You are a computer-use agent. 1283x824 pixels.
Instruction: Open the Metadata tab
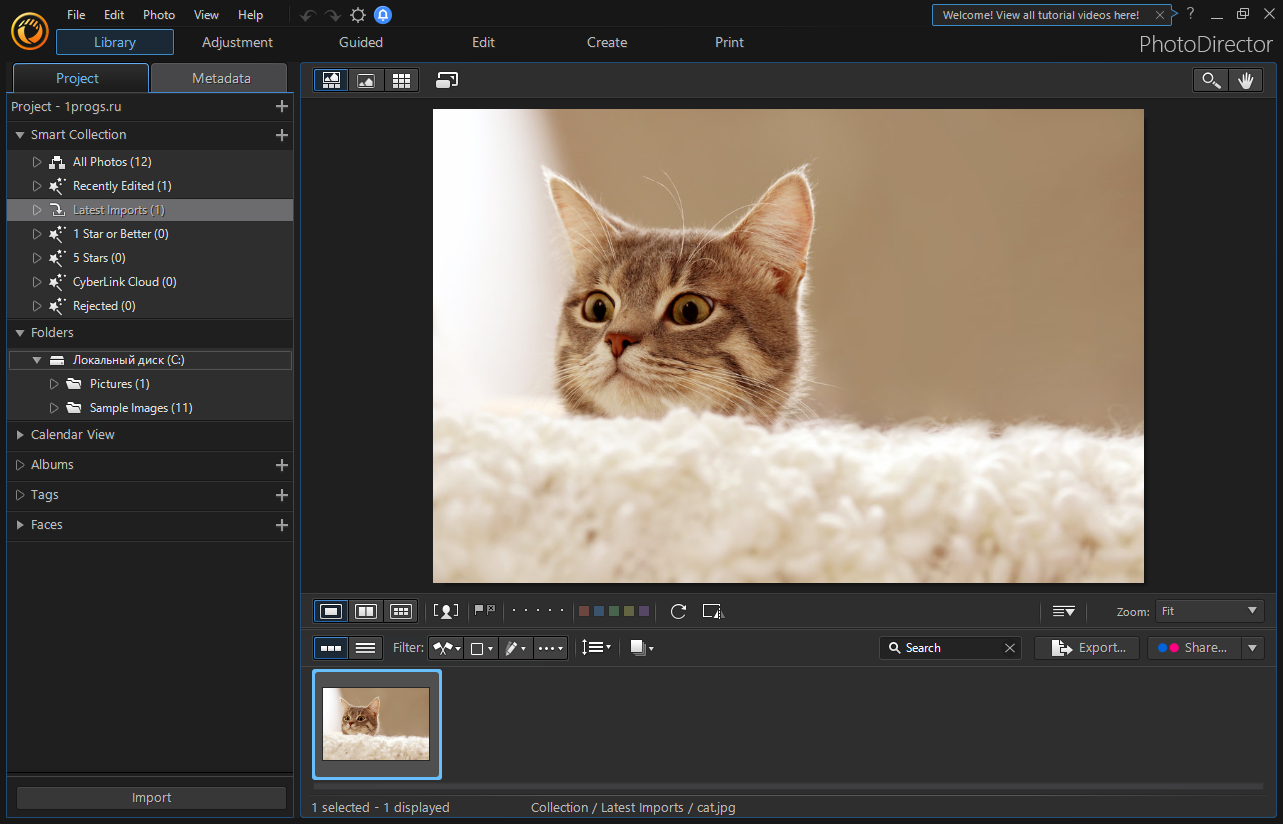(x=221, y=78)
